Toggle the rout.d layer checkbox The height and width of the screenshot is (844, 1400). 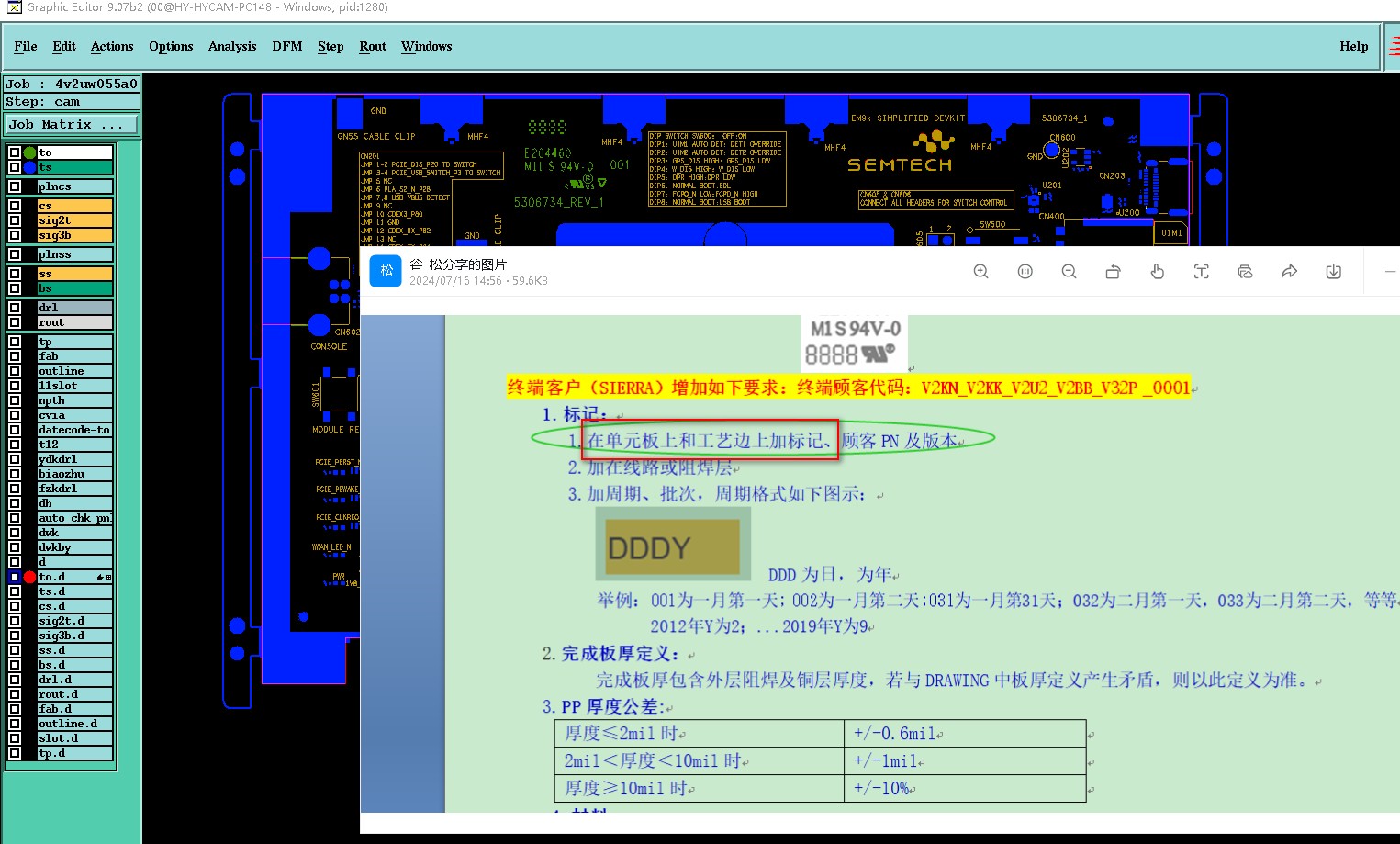[x=15, y=694]
